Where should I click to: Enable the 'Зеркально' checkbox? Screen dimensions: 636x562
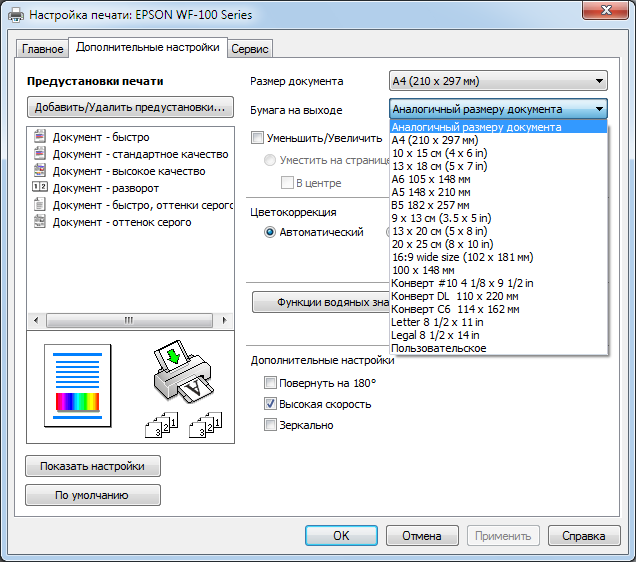click(270, 425)
